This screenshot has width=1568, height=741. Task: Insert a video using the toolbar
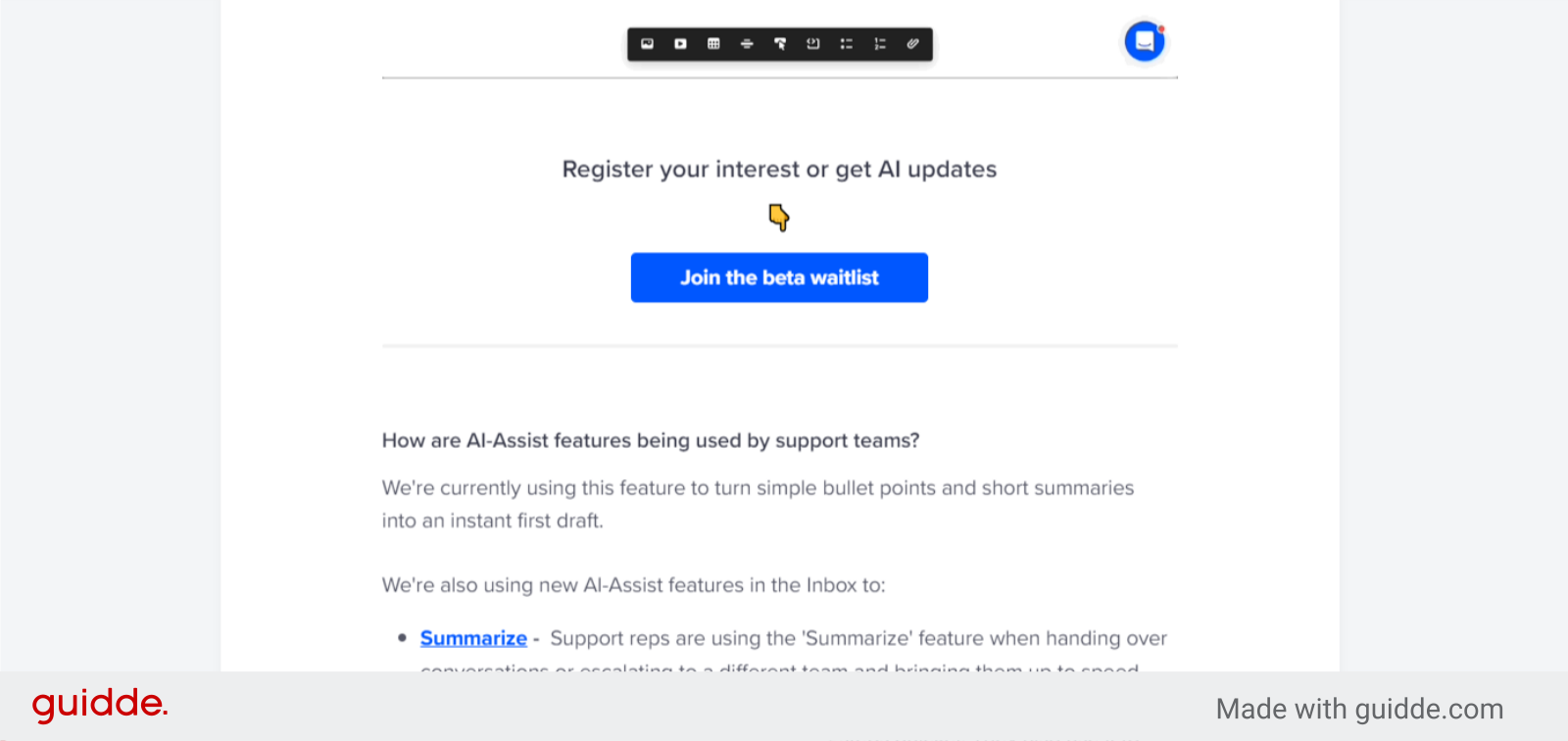pos(681,44)
